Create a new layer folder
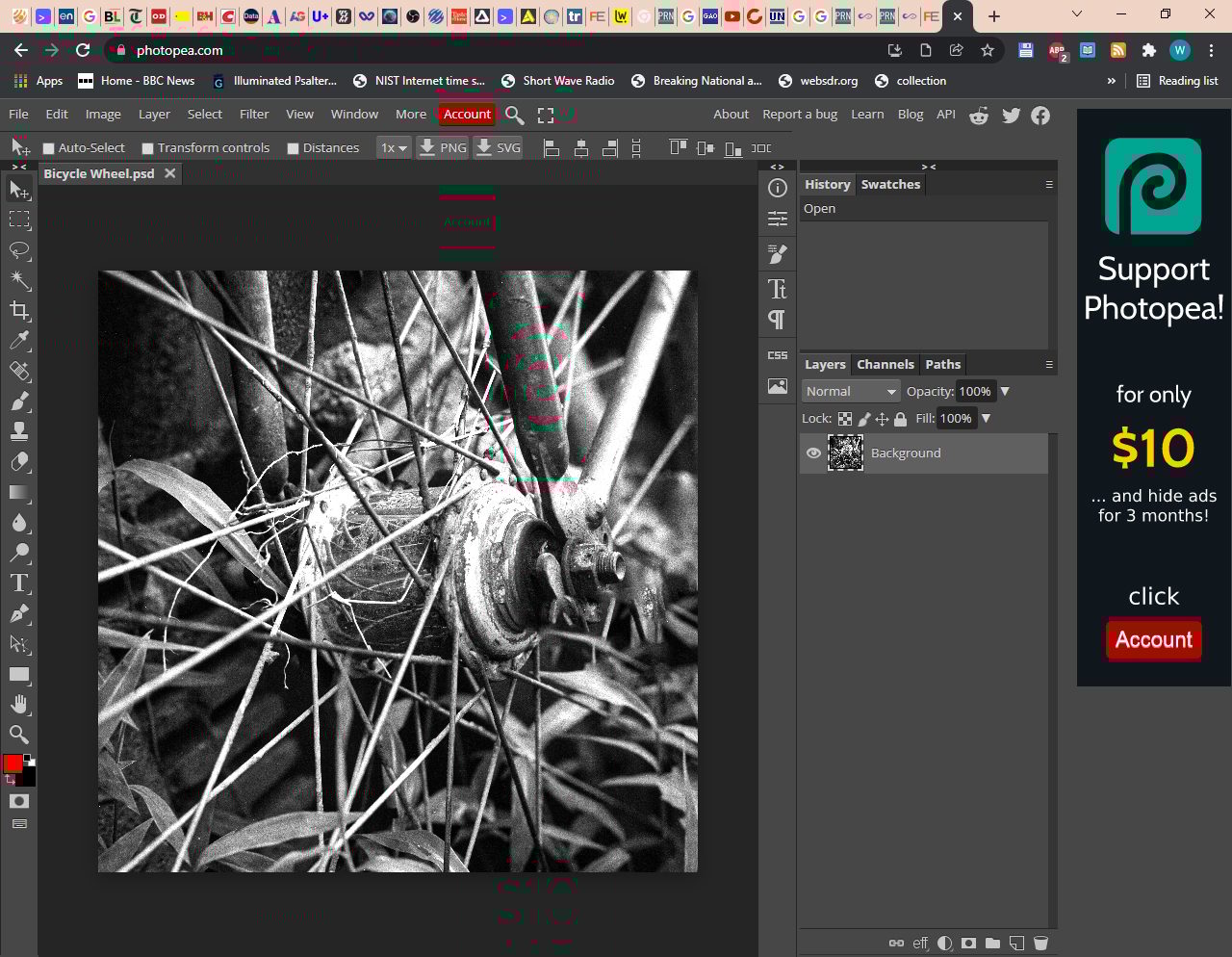The width and height of the screenshot is (1232, 957). coord(992,944)
